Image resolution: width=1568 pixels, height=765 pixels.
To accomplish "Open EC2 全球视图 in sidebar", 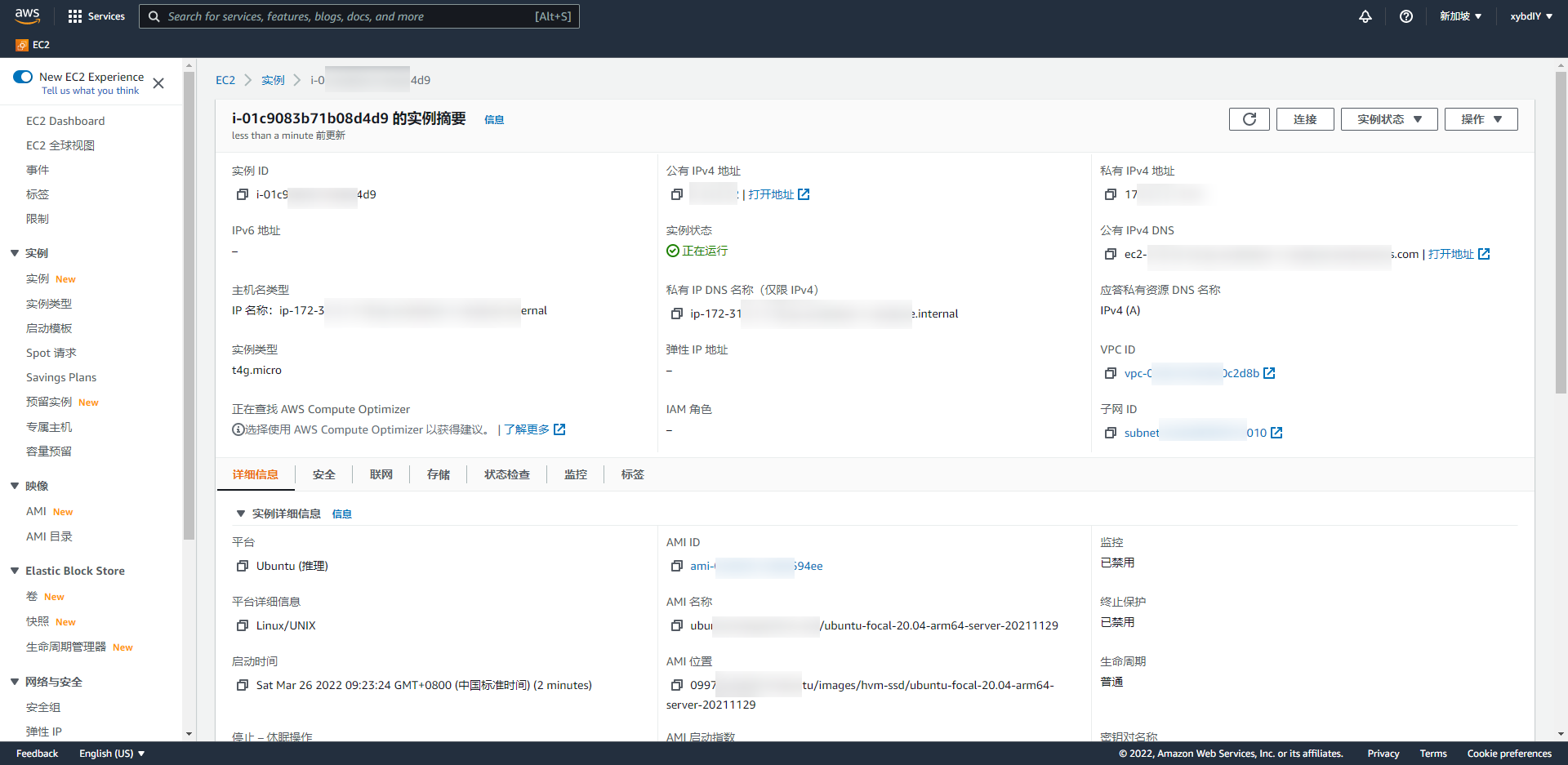I will (60, 145).
